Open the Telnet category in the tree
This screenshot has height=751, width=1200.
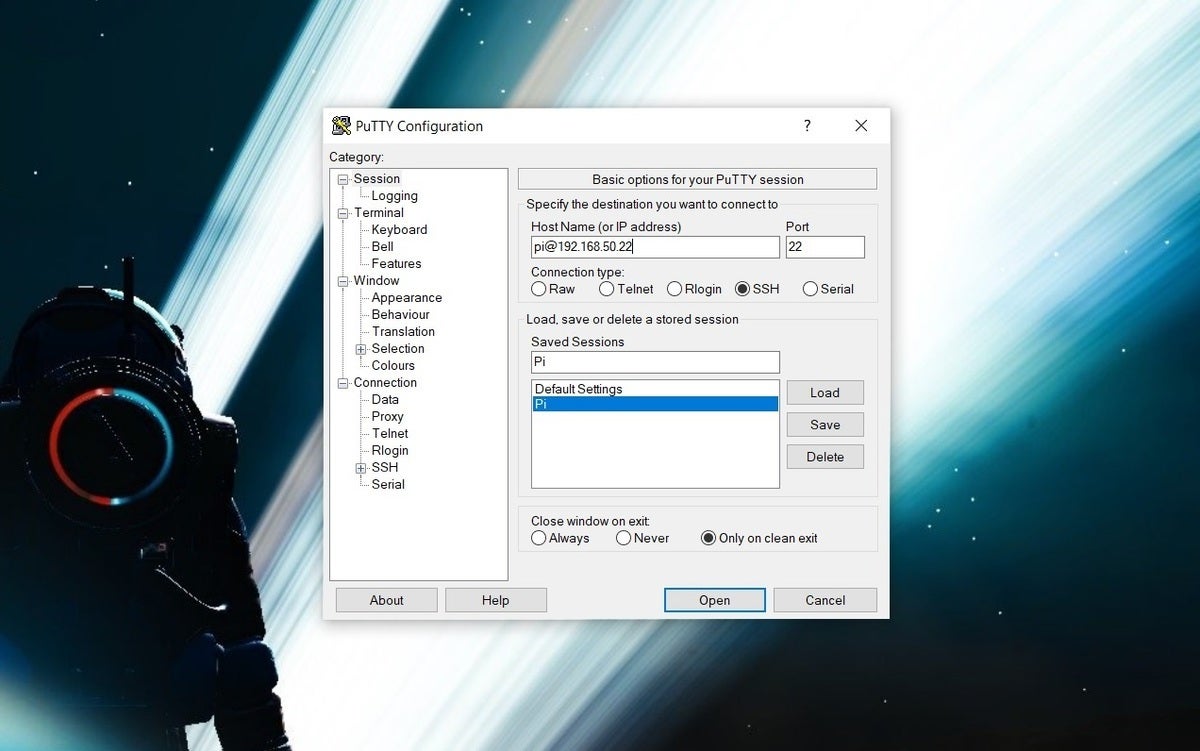click(390, 434)
